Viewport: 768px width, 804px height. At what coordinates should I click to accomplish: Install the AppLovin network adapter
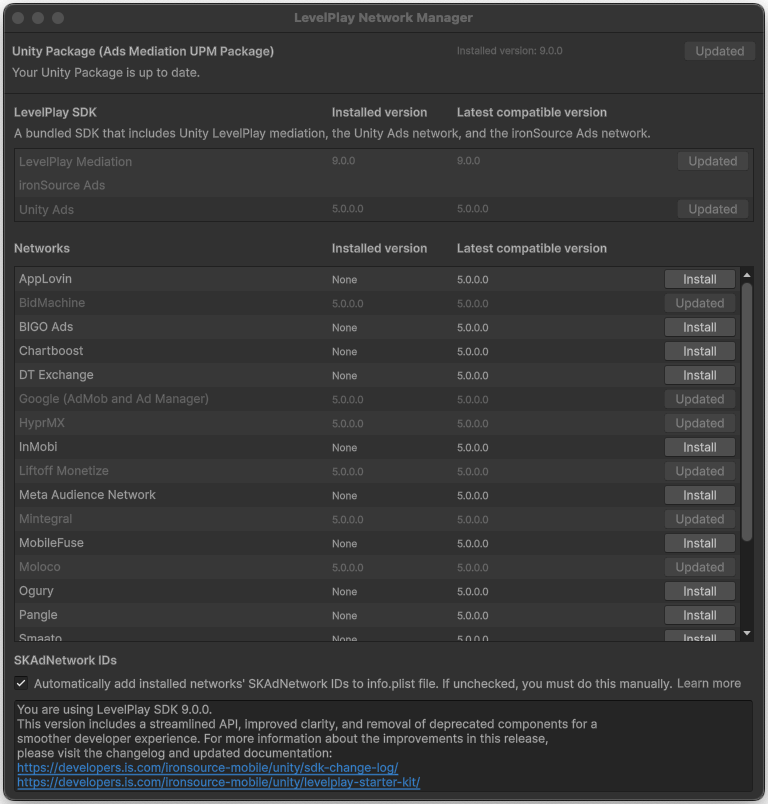[x=699, y=279]
